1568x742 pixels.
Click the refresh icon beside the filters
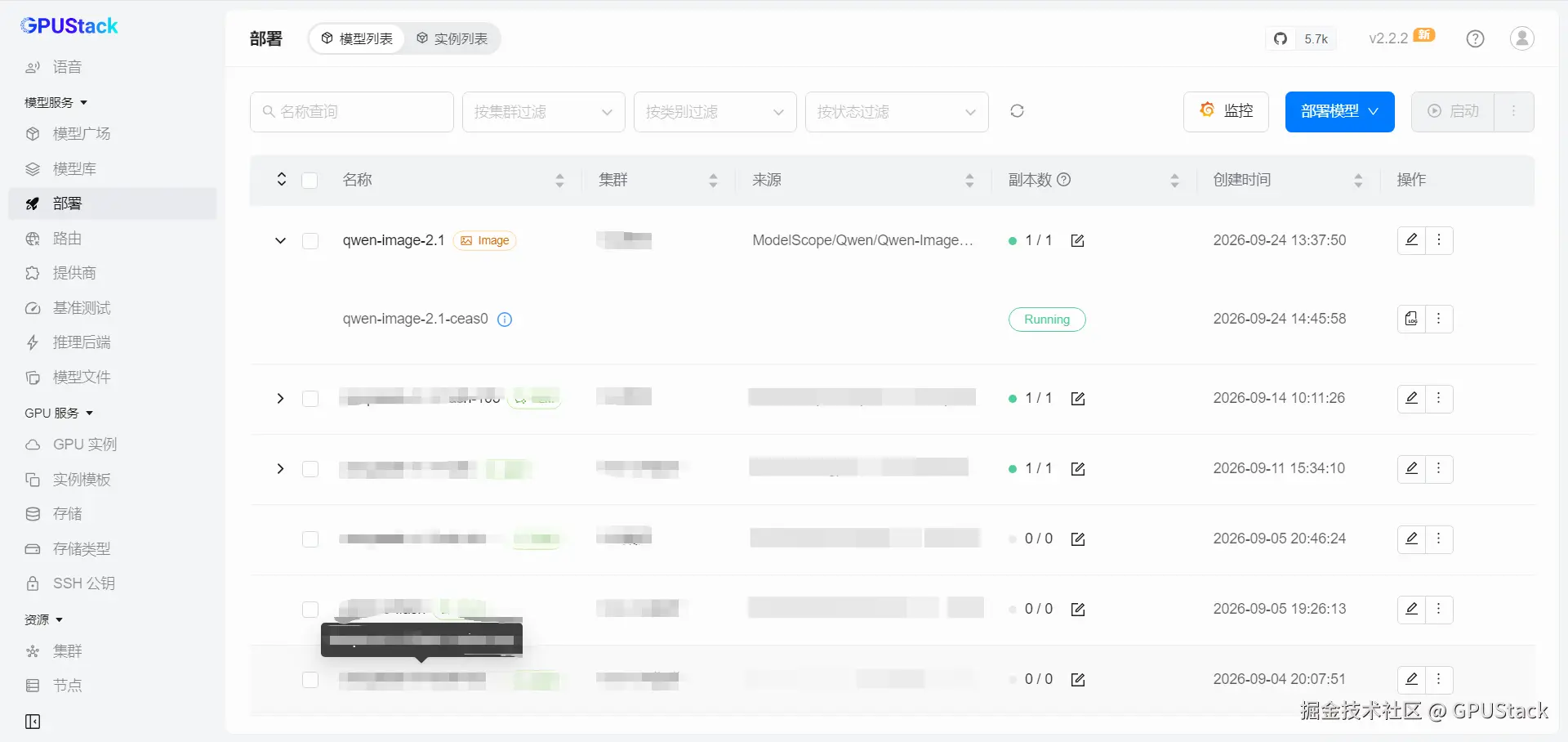coord(1017,111)
